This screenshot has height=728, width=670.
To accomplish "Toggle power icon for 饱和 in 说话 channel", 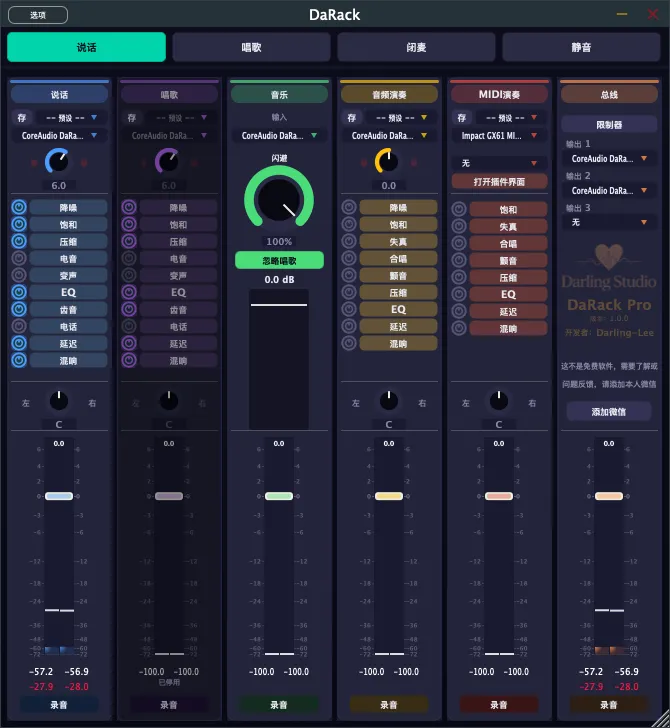I will (19, 224).
